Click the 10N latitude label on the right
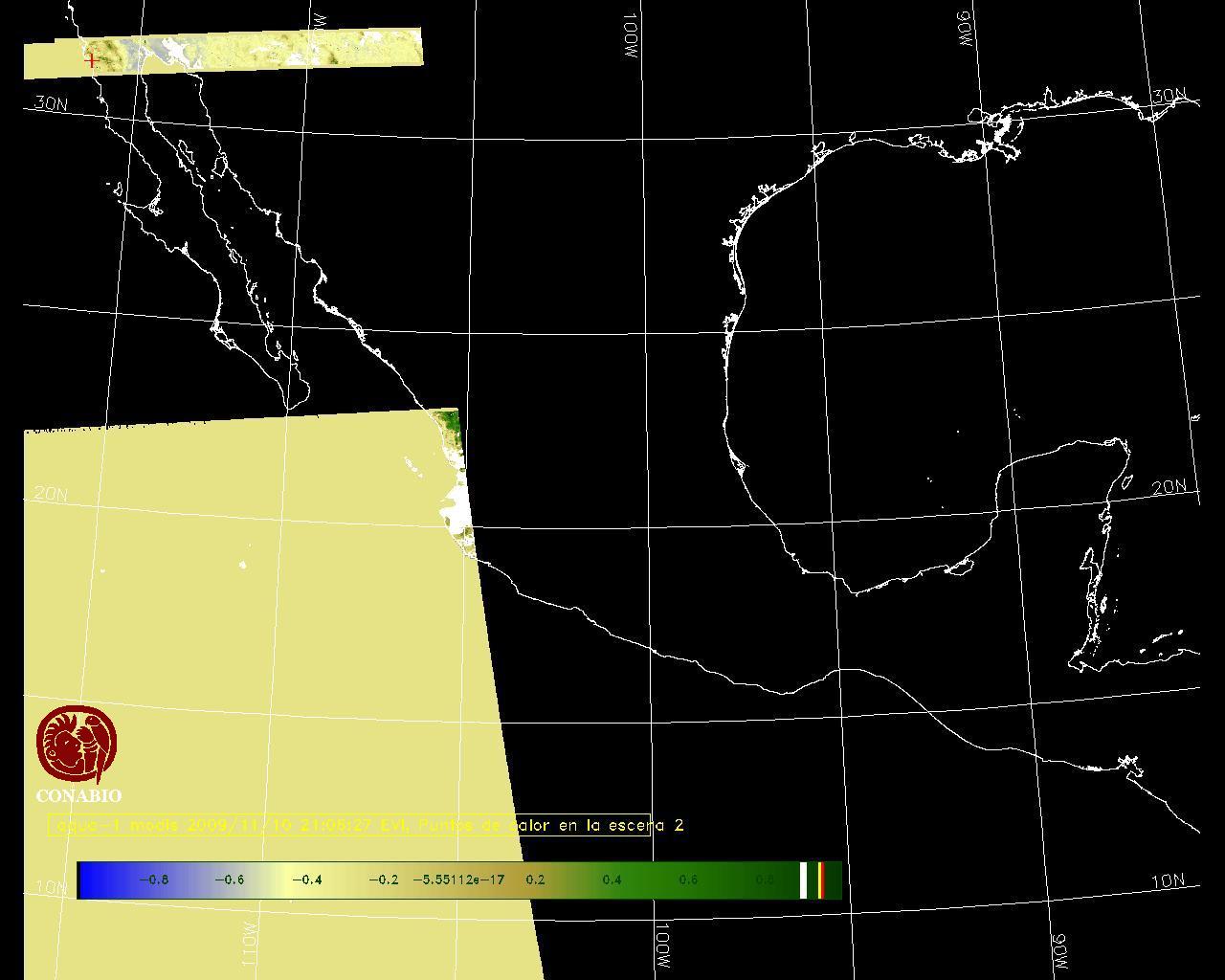This screenshot has height=980, width=1225. [1168, 881]
